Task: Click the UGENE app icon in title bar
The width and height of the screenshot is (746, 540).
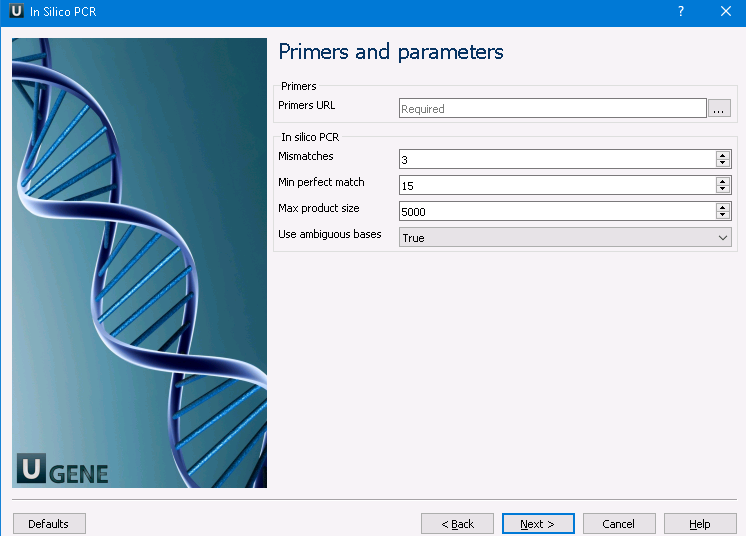Action: click(x=15, y=11)
